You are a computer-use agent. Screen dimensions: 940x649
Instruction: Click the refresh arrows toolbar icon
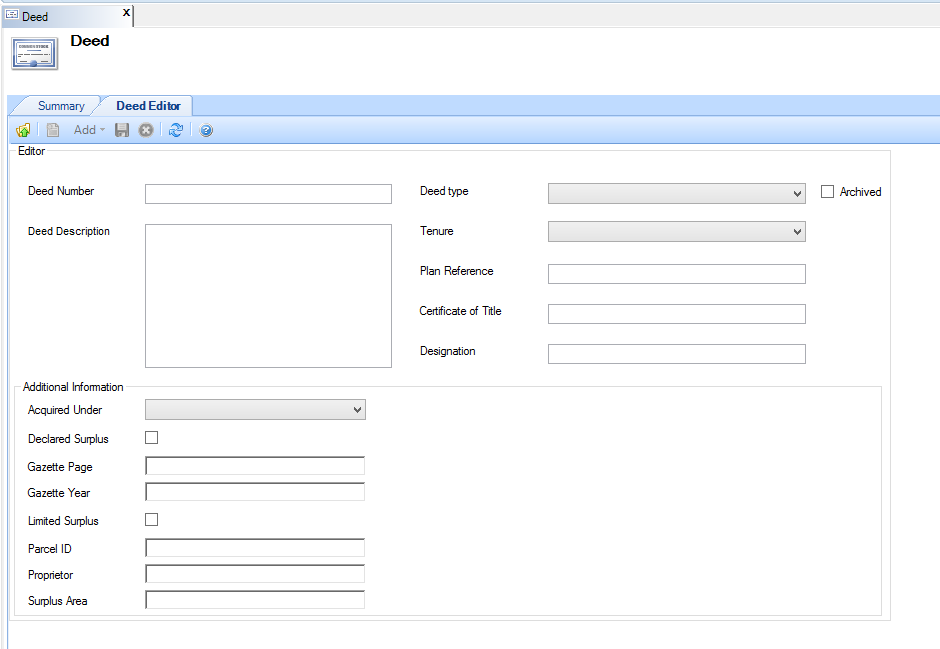tap(176, 130)
